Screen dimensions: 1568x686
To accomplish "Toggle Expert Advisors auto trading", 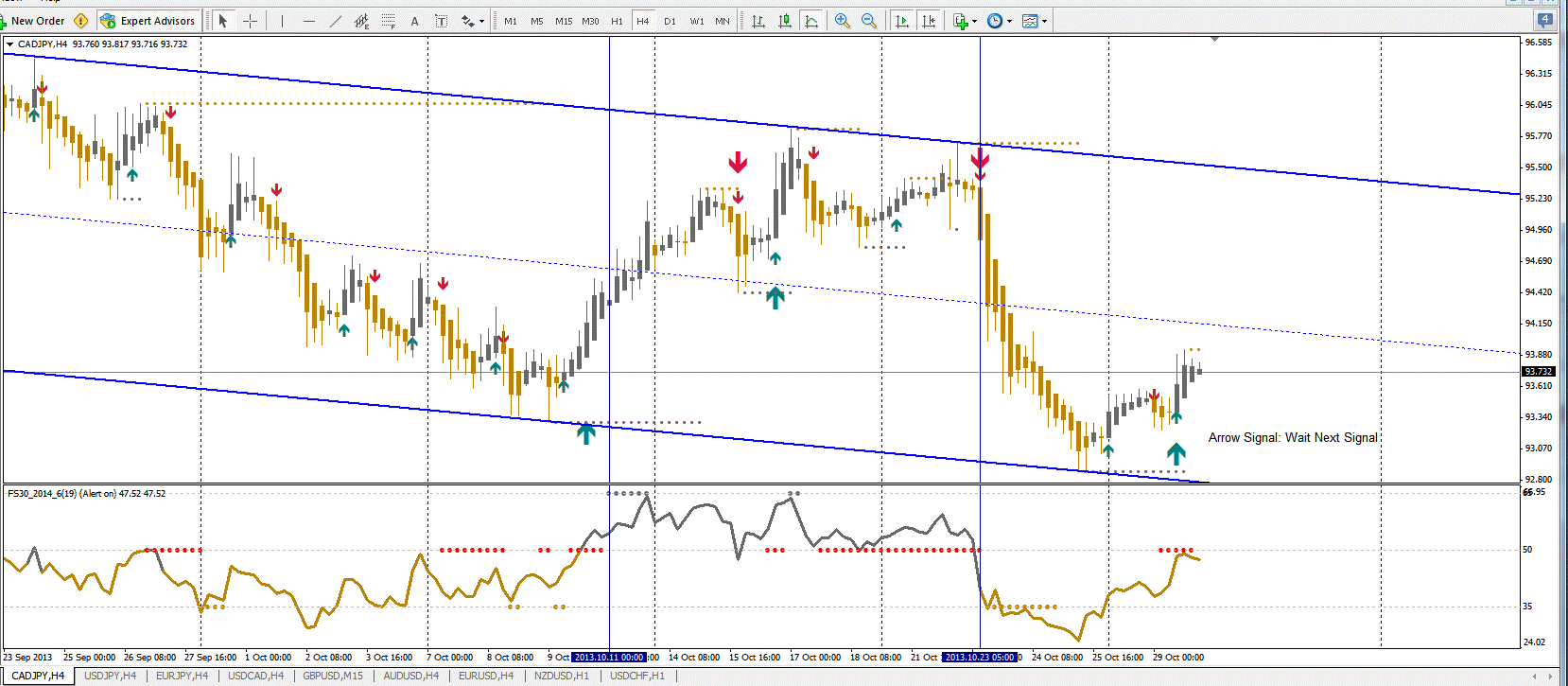I will tap(148, 21).
